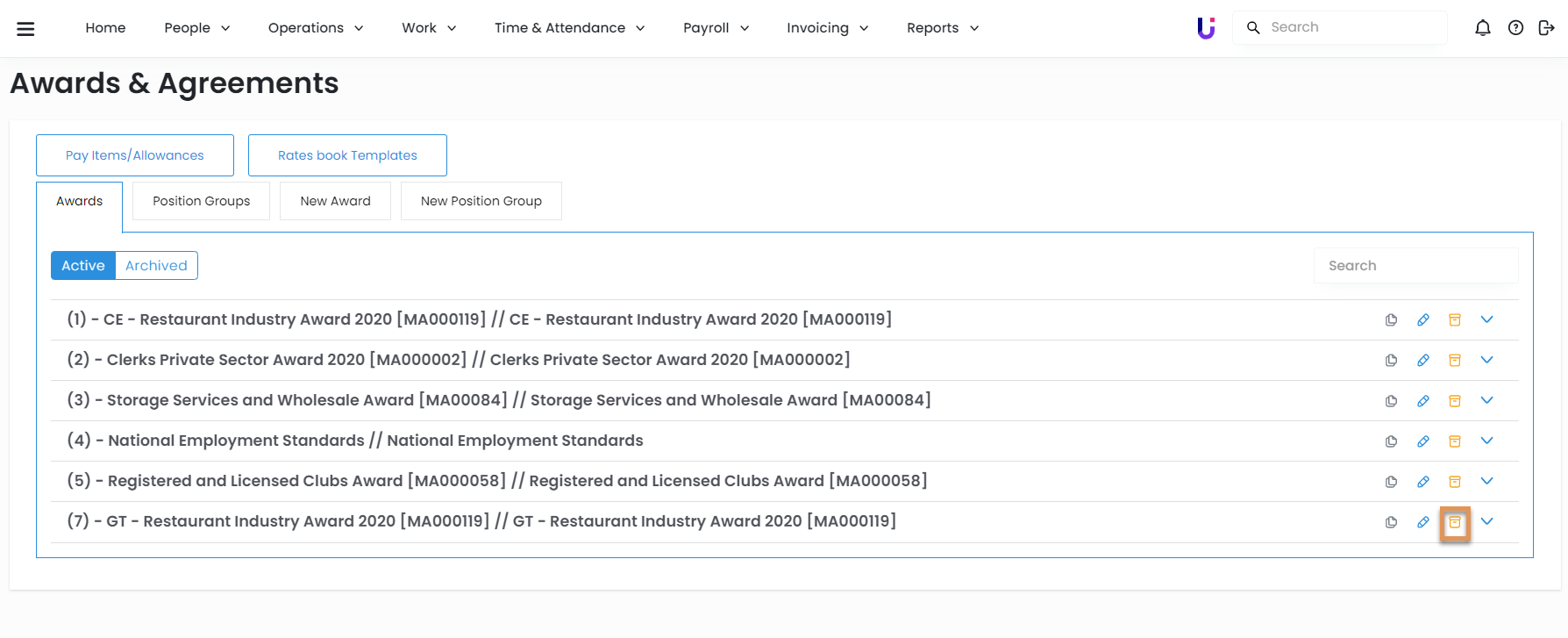Open Rates book Templates
Viewport: 1568px width, 638px height.
[x=347, y=155]
